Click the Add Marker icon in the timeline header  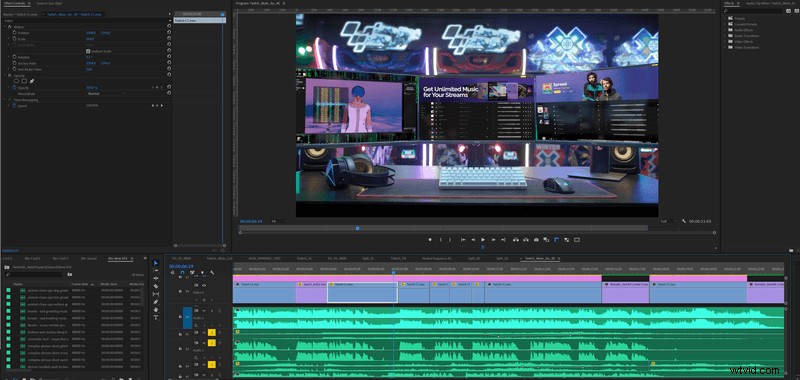[x=202, y=272]
